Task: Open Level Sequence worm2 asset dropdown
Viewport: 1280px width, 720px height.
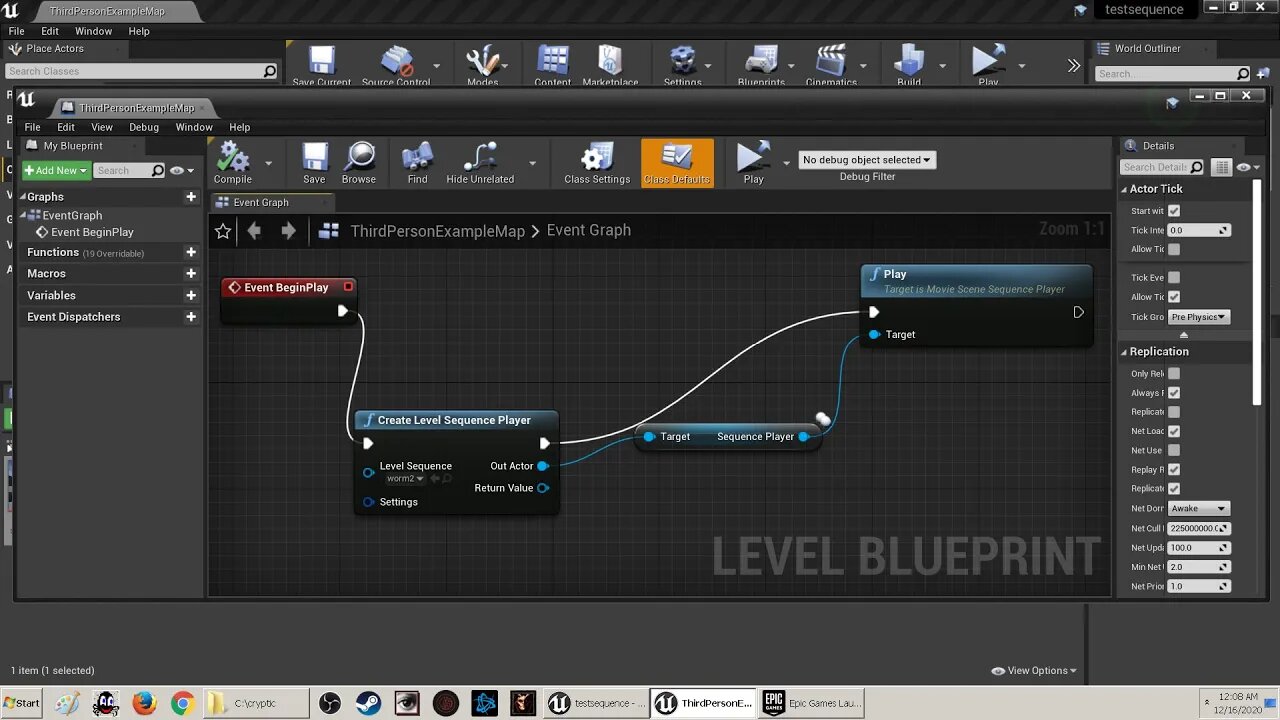Action: [x=406, y=479]
